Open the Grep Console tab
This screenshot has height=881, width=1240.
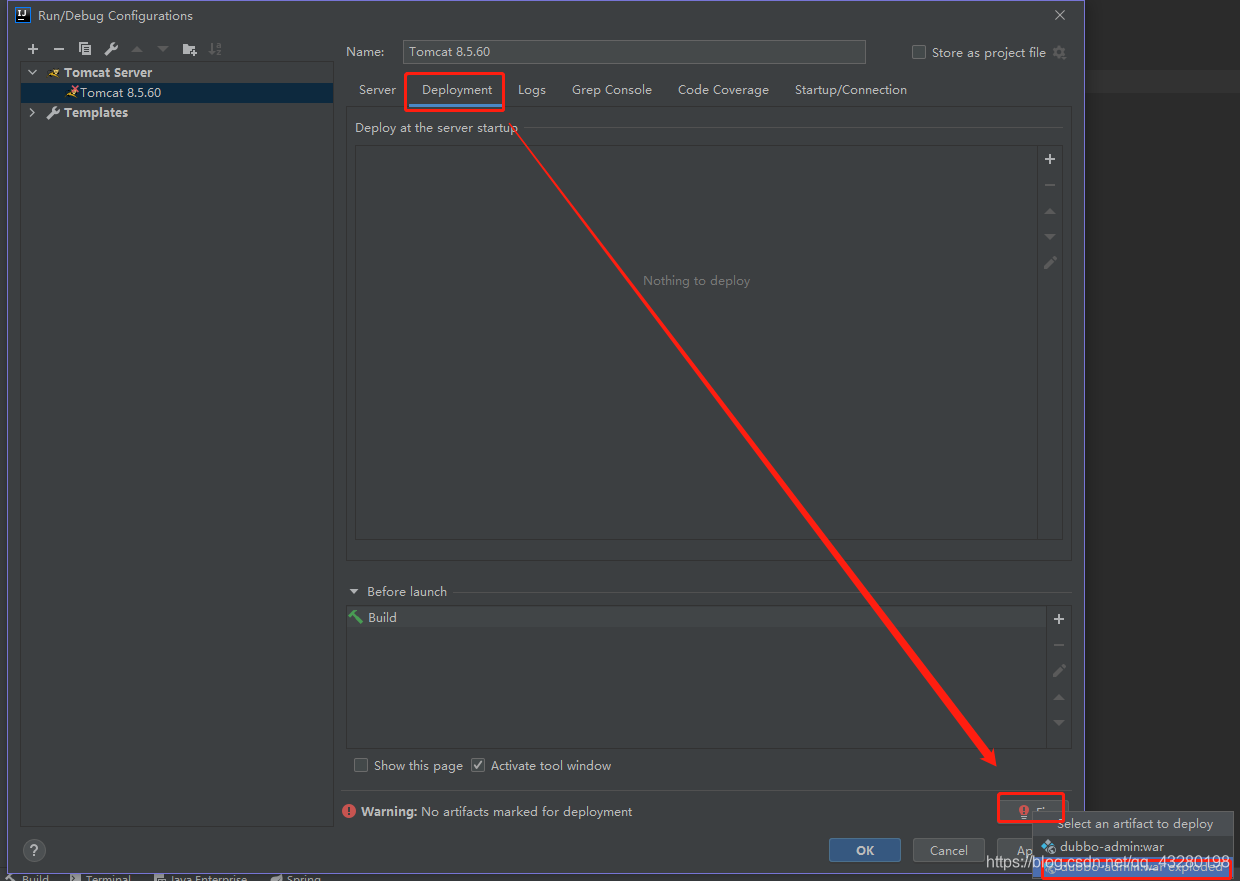coord(612,90)
